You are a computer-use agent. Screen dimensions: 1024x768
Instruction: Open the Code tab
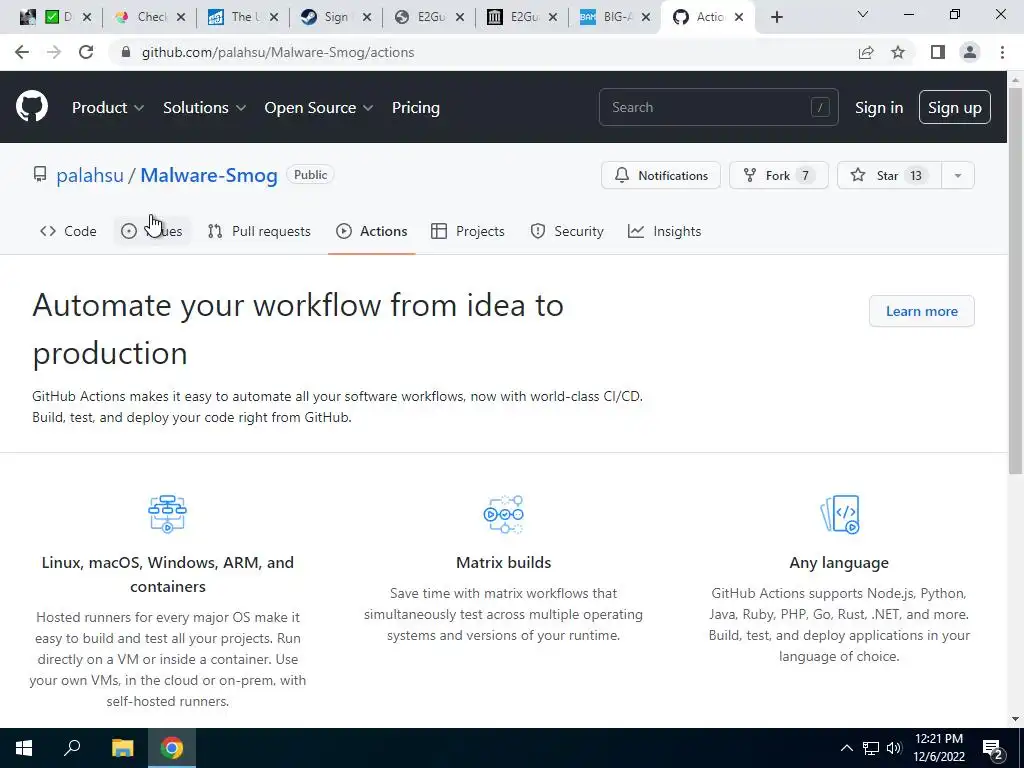tap(68, 231)
